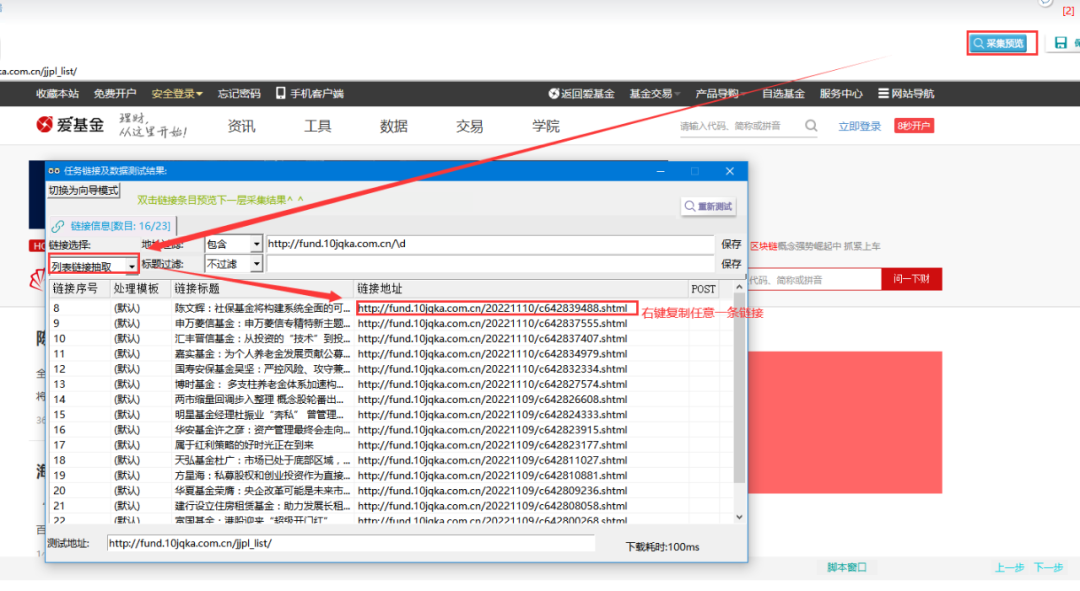Open the 交易 navigation tab

[x=470, y=126]
